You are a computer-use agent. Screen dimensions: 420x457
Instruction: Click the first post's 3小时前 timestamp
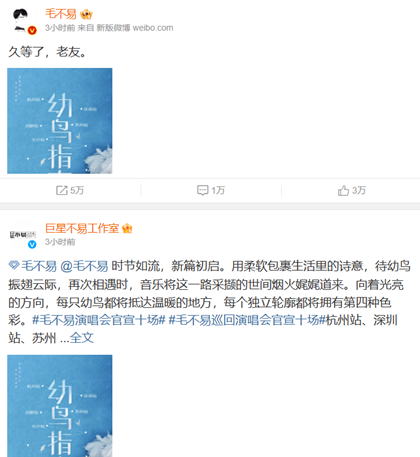[60, 28]
